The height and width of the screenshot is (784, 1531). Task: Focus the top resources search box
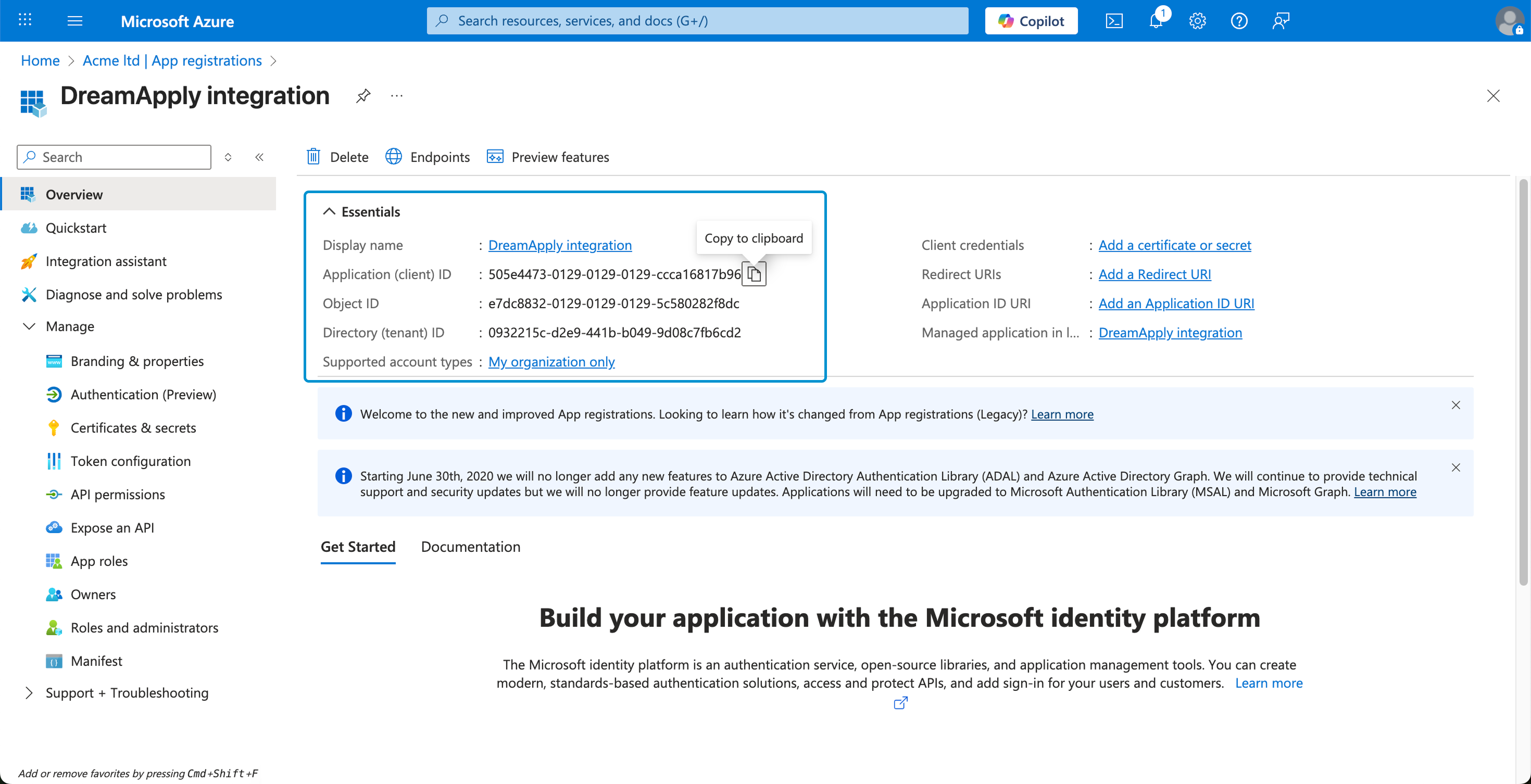[x=697, y=21]
